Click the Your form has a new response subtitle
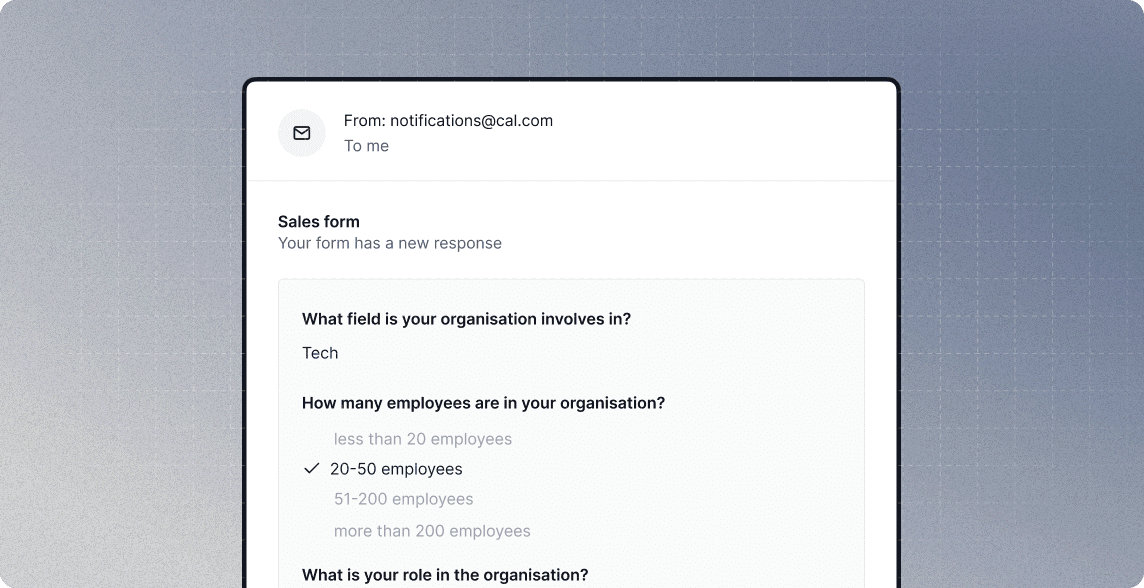Screen dimensions: 1144x588 click(x=390, y=243)
